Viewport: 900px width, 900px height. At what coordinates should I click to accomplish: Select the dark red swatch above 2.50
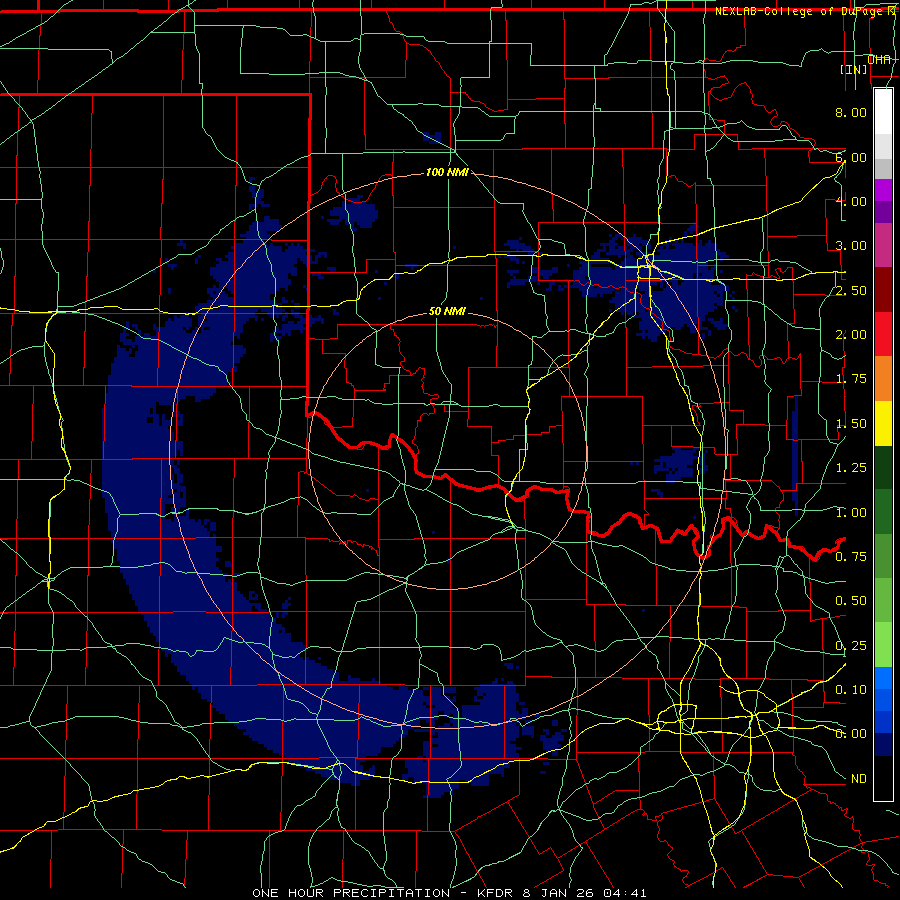tap(883, 290)
